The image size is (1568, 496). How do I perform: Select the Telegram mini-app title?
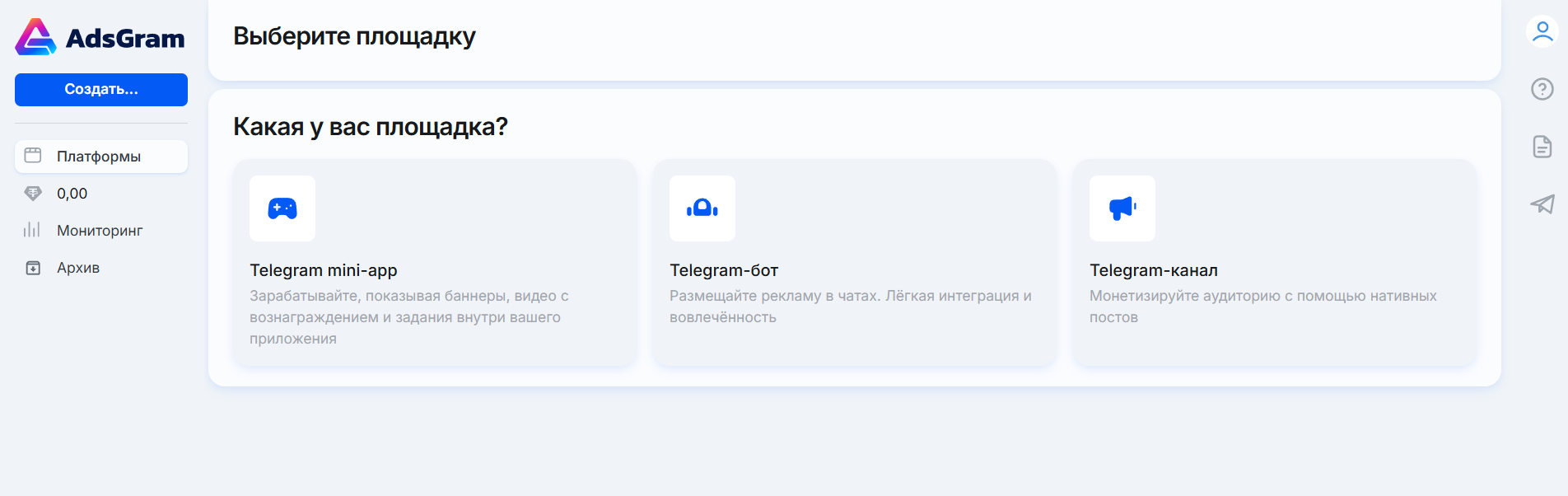tap(324, 270)
